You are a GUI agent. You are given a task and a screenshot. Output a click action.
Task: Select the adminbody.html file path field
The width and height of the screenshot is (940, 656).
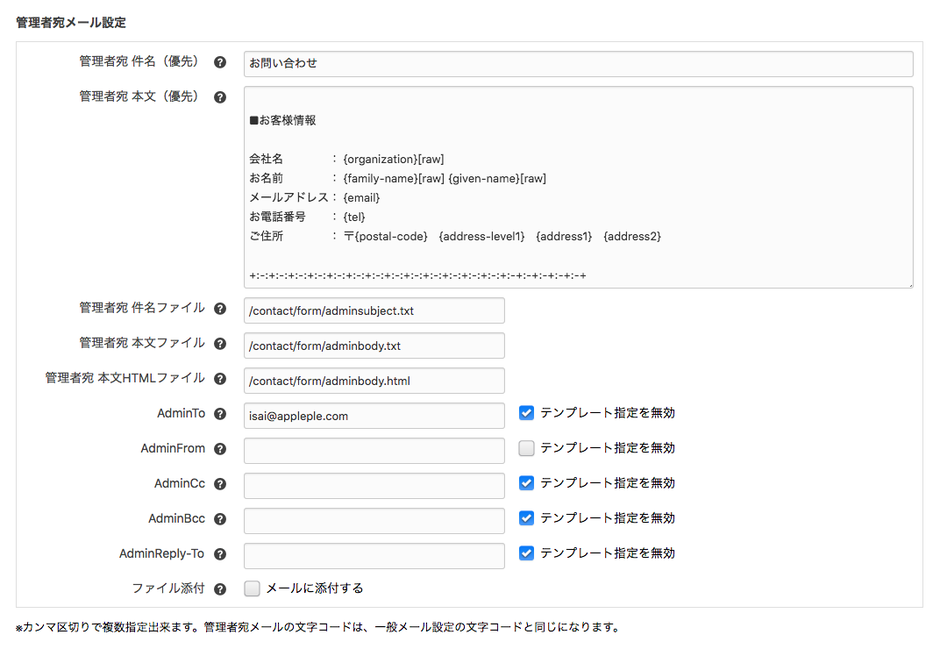point(373,381)
